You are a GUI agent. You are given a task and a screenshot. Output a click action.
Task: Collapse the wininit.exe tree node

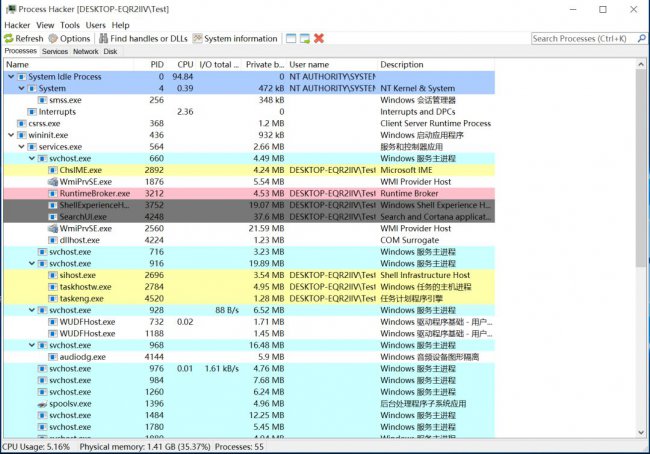tap(11, 135)
